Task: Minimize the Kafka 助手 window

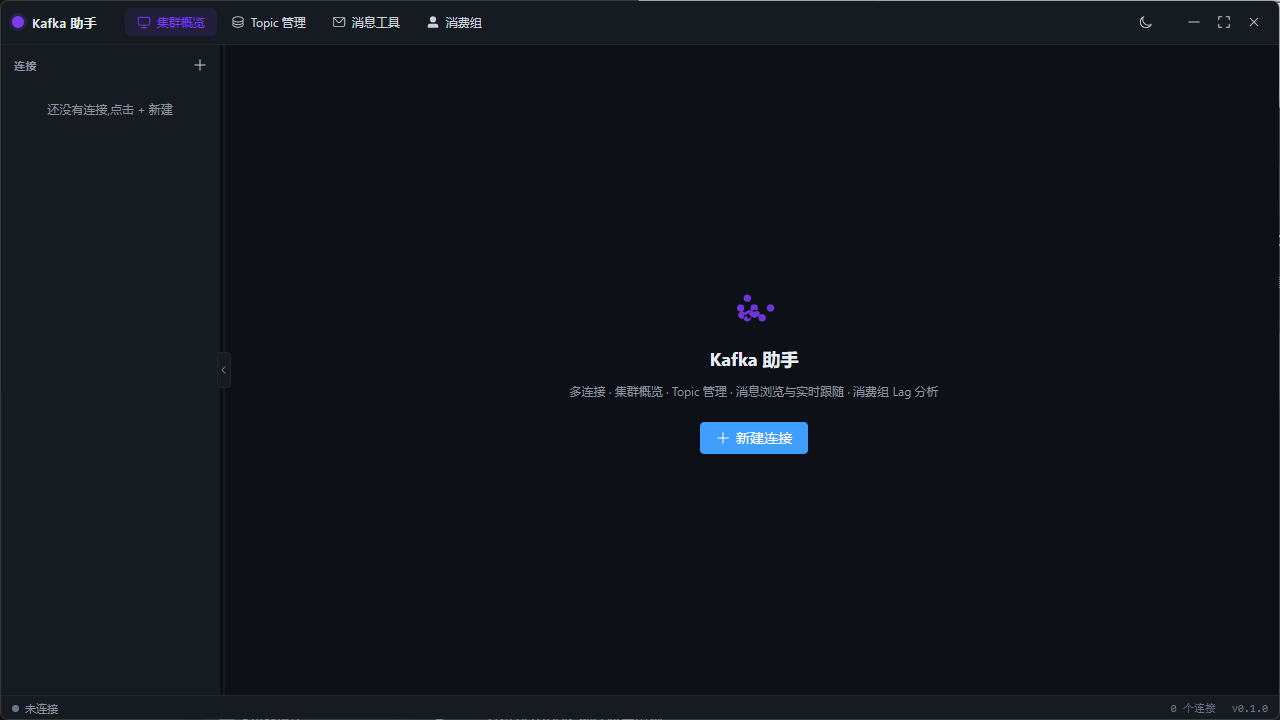Action: pyautogui.click(x=1194, y=22)
